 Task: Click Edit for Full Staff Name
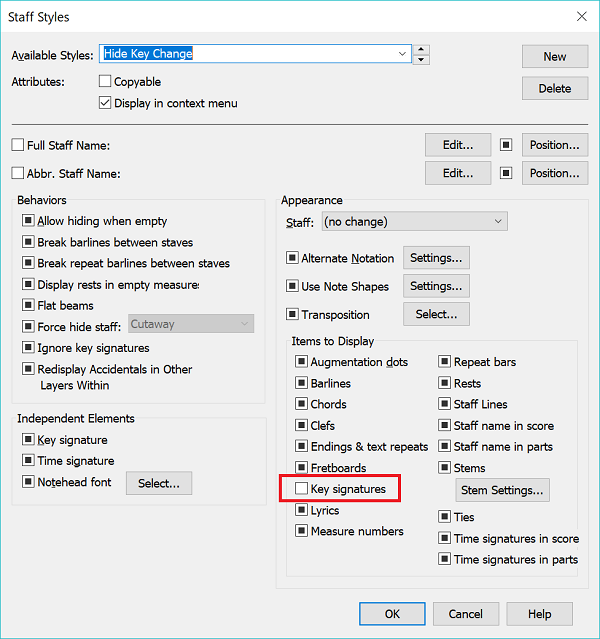coord(458,145)
